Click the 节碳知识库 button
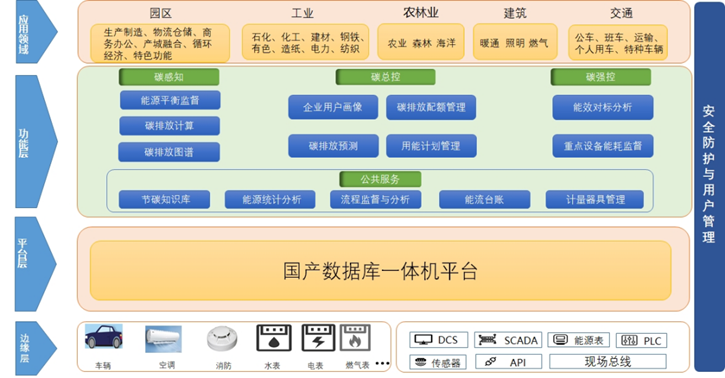Image resolution: width=725 pixels, height=378 pixels. pos(165,200)
